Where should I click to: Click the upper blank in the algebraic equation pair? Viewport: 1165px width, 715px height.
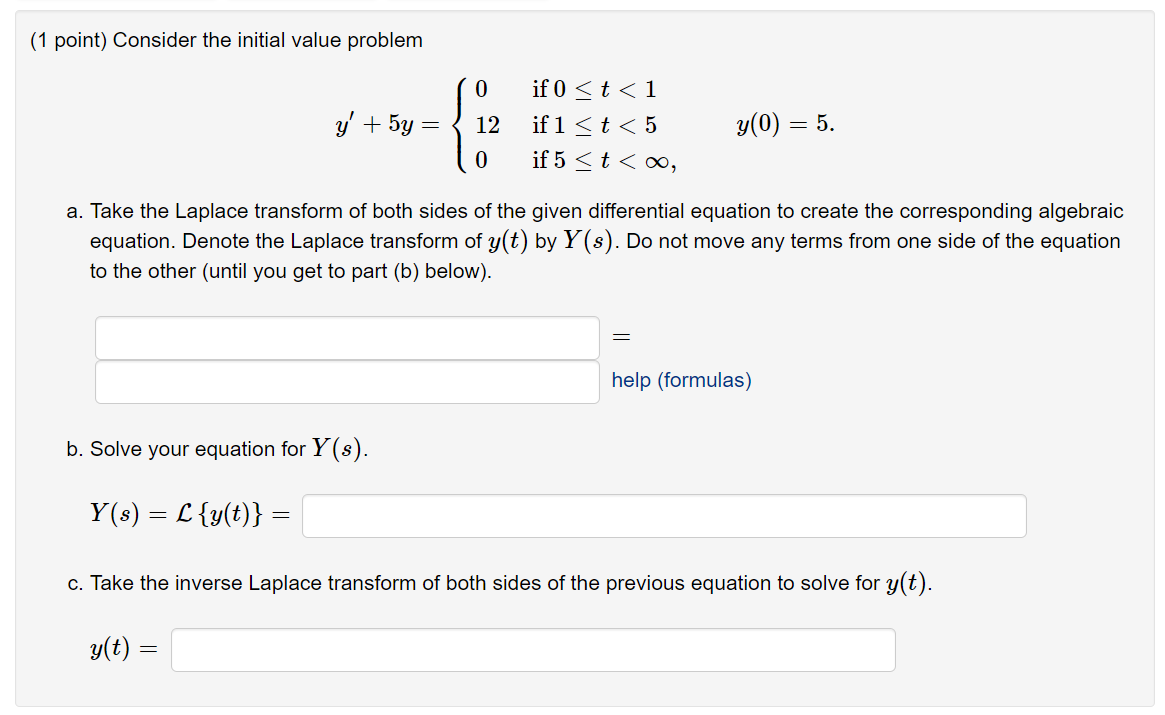coord(347,338)
